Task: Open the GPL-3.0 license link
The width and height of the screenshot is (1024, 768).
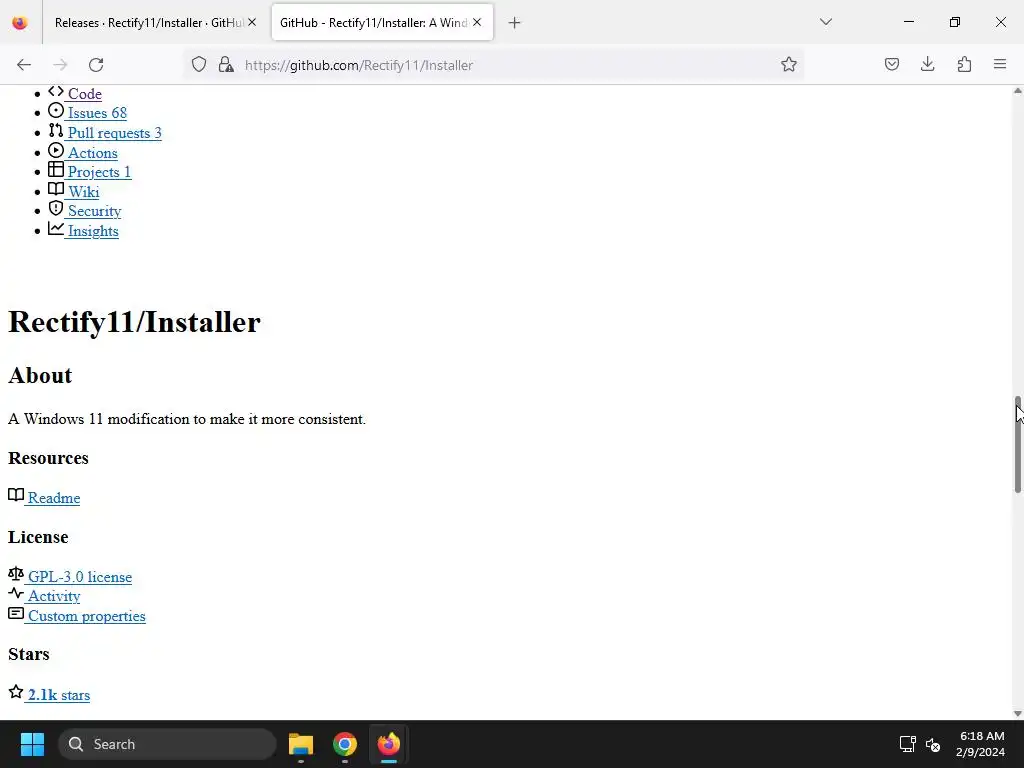Action: point(80,577)
